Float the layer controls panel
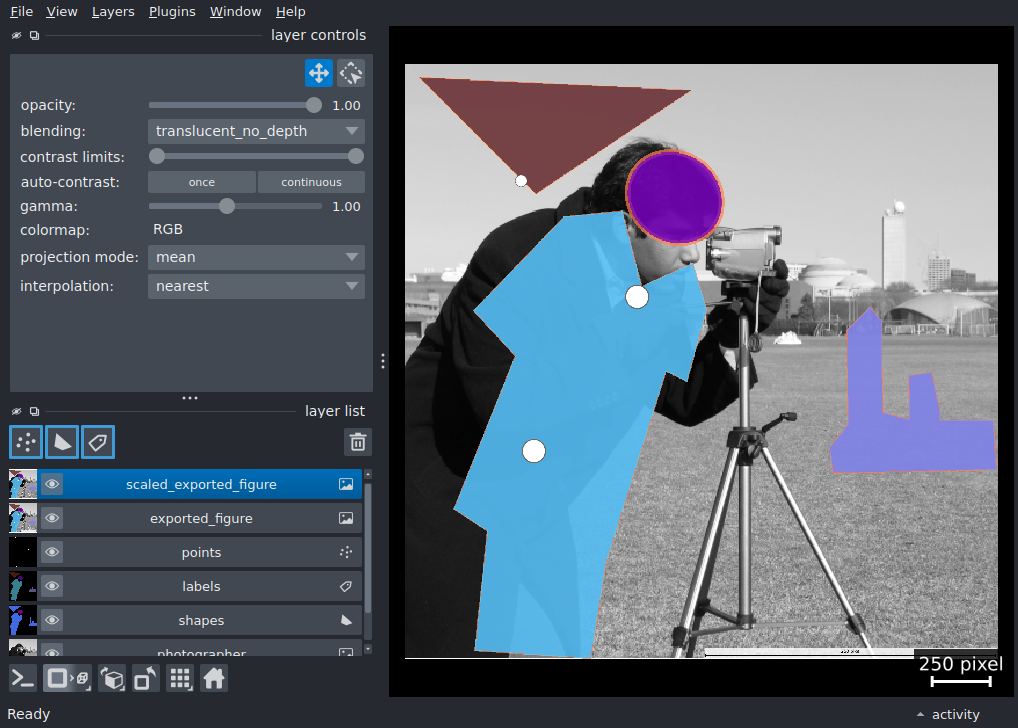Screen dimensions: 1018x728 click(34, 35)
